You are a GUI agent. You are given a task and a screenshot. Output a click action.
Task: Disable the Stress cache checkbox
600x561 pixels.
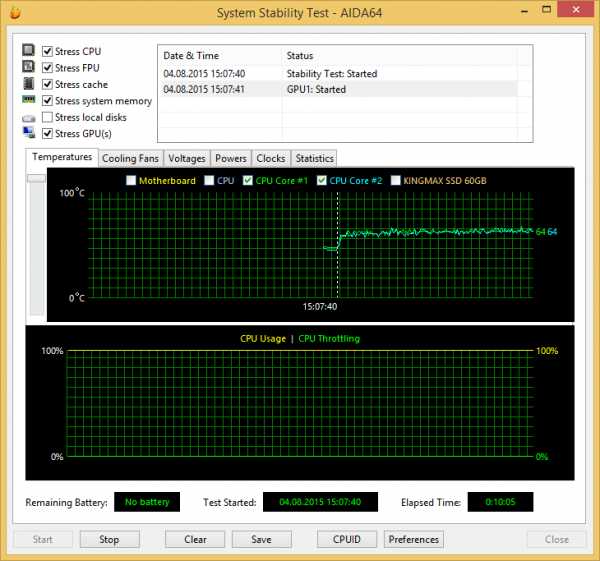coord(47,84)
